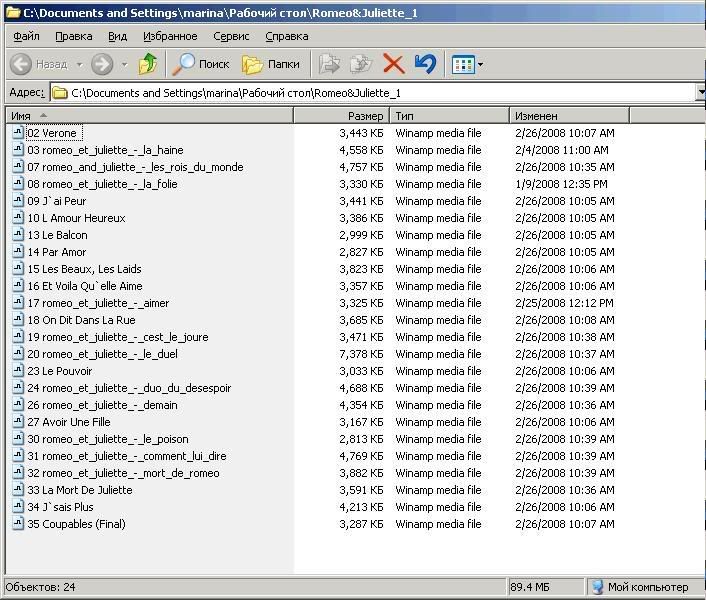The image size is (706, 600).
Task: Click the Back (Назад) arrow icon
Action: tap(21, 64)
